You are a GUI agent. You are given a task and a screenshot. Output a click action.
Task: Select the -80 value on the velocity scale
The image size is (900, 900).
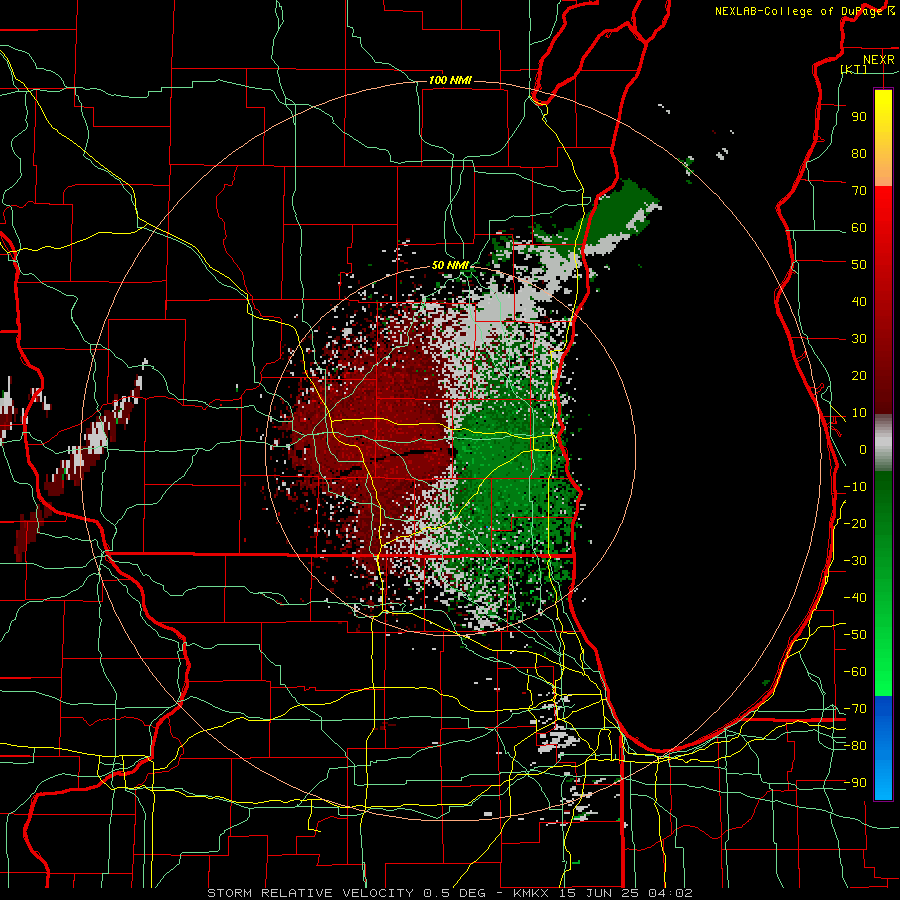(x=855, y=746)
